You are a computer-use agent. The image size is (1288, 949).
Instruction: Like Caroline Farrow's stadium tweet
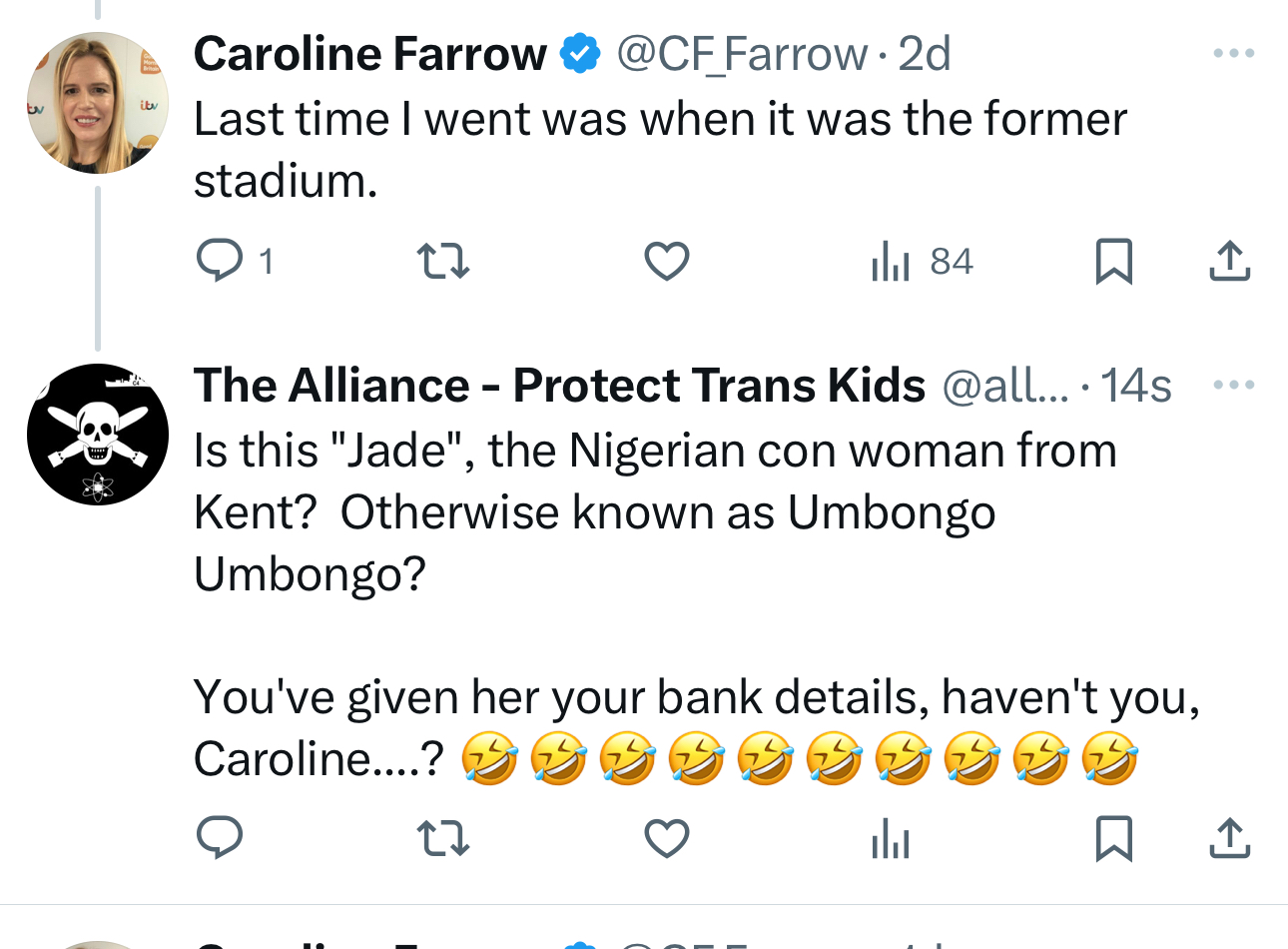666,261
